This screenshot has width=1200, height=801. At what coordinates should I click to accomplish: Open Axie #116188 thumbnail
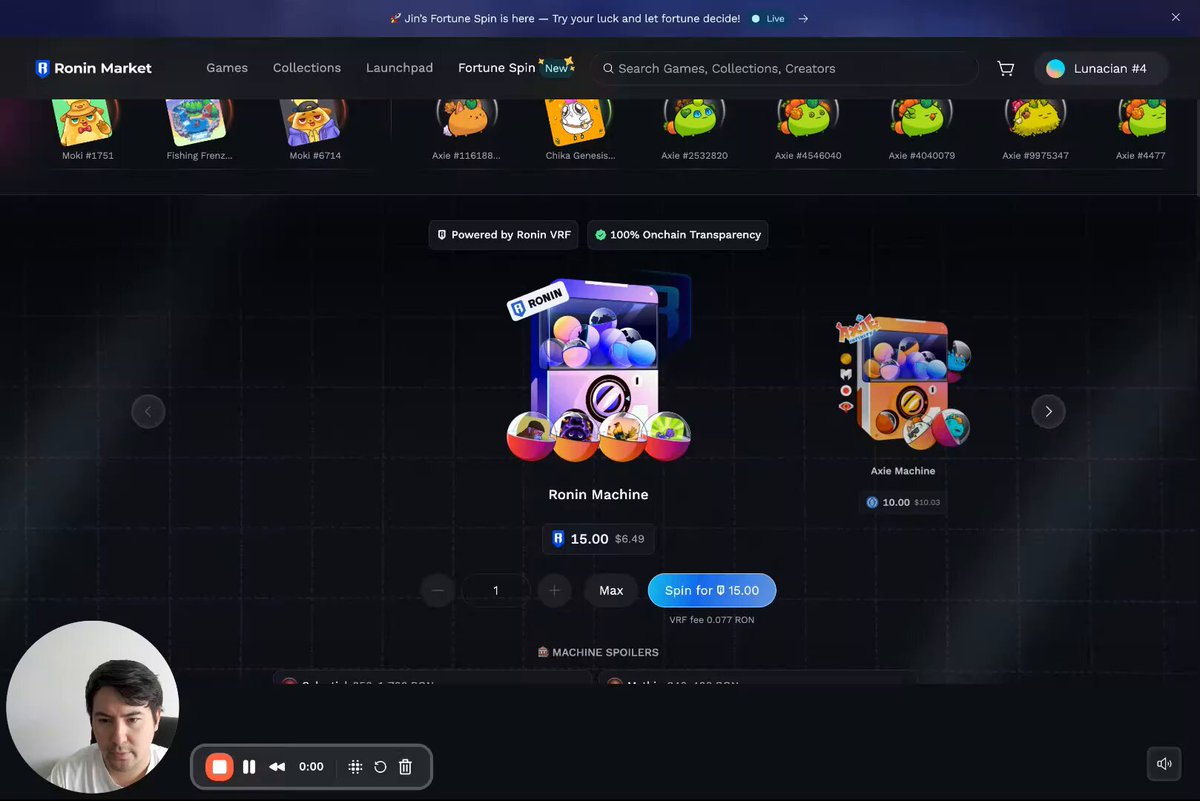point(468,121)
